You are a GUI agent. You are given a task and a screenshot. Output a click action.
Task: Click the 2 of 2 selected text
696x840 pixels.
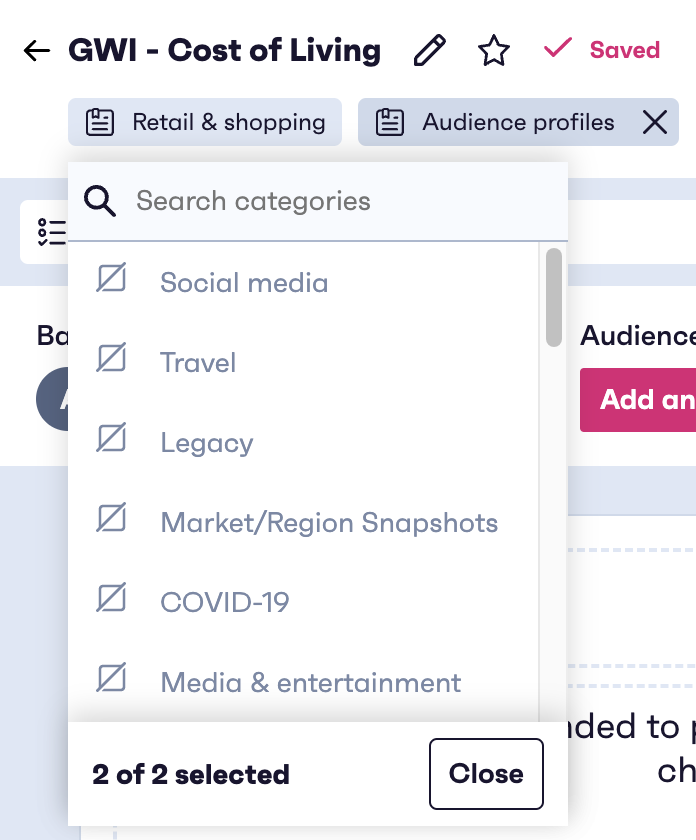[191, 774]
